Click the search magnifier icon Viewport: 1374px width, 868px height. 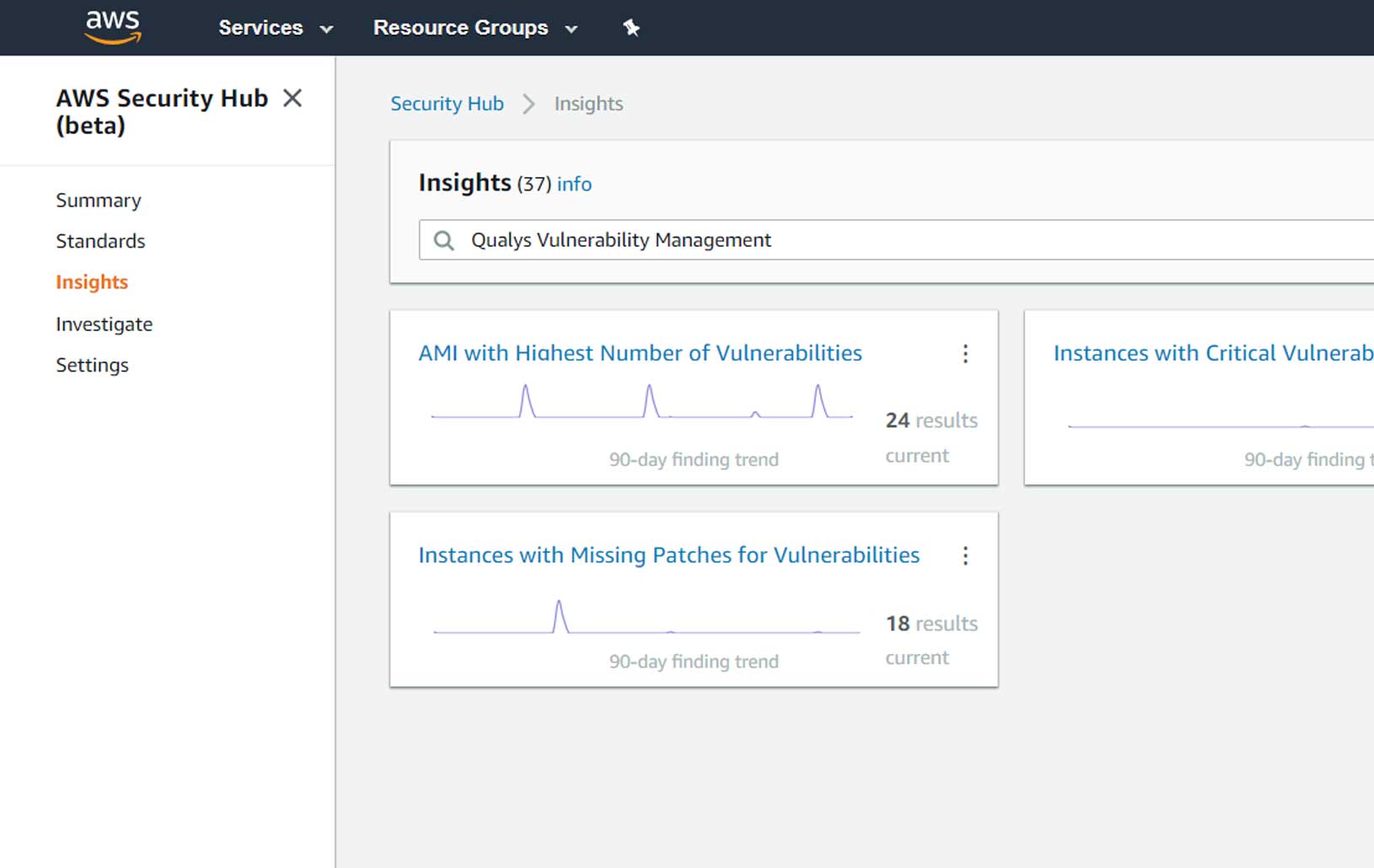tap(443, 240)
